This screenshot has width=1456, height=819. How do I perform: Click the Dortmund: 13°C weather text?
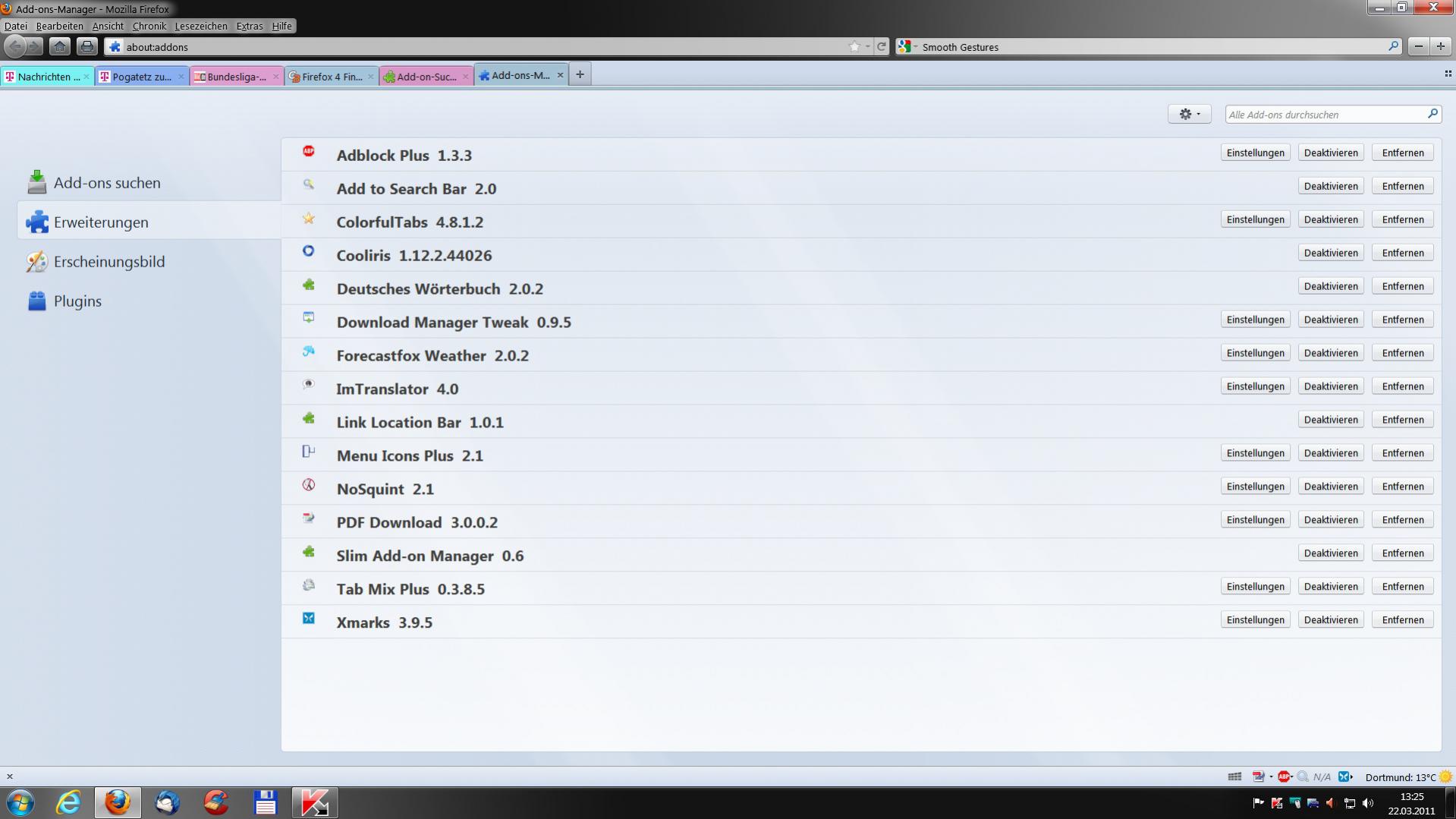[1400, 777]
